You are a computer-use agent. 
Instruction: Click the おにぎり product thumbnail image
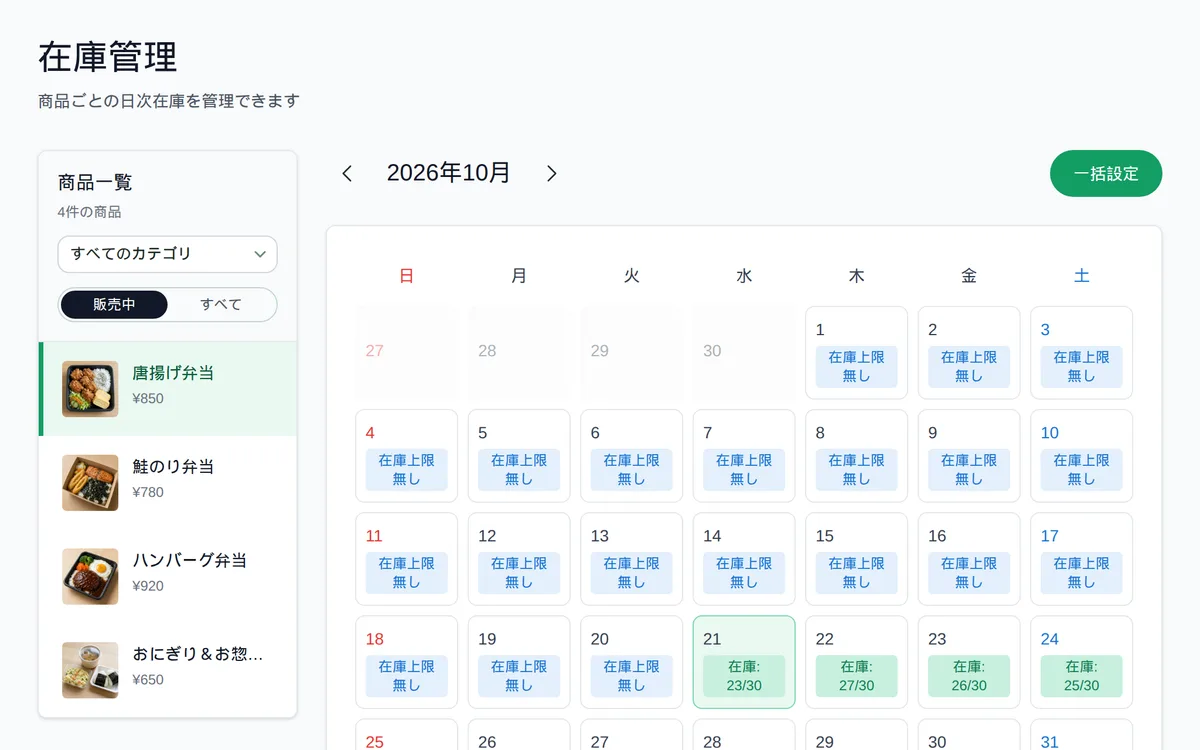pos(90,670)
